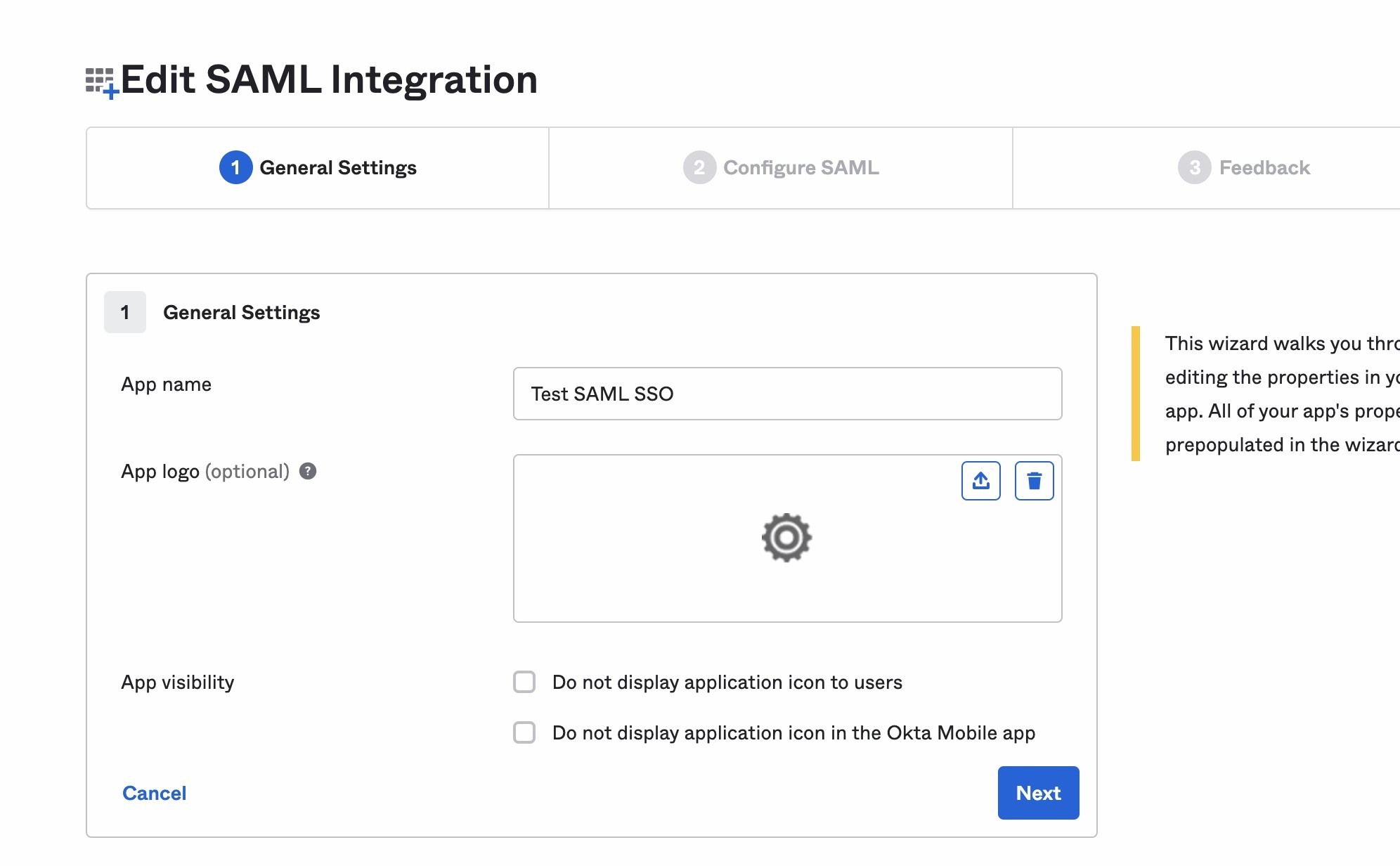
Task: Open the General Settings wizard tab
Action: tap(338, 168)
